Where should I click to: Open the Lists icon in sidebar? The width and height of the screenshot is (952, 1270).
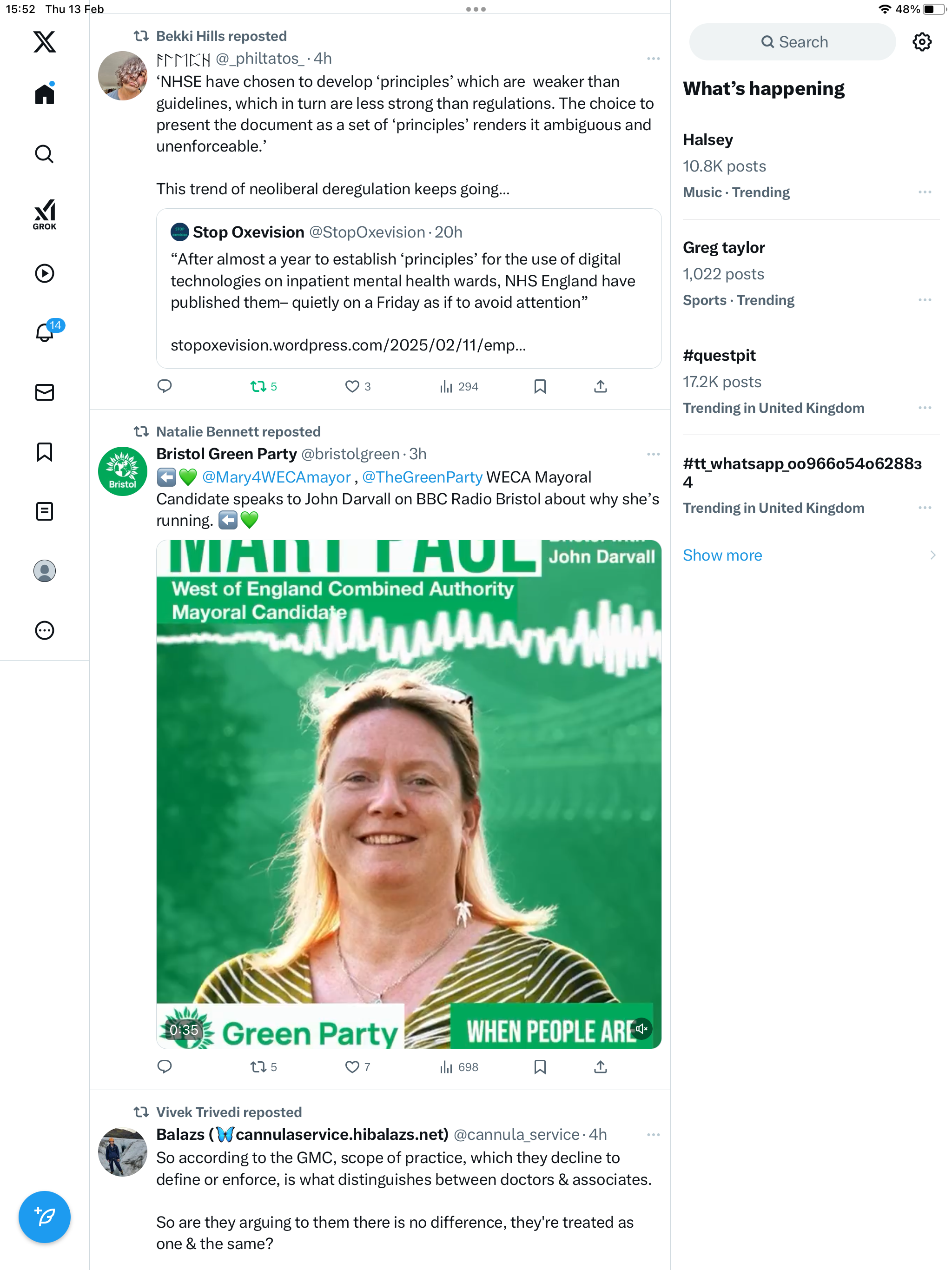click(44, 511)
